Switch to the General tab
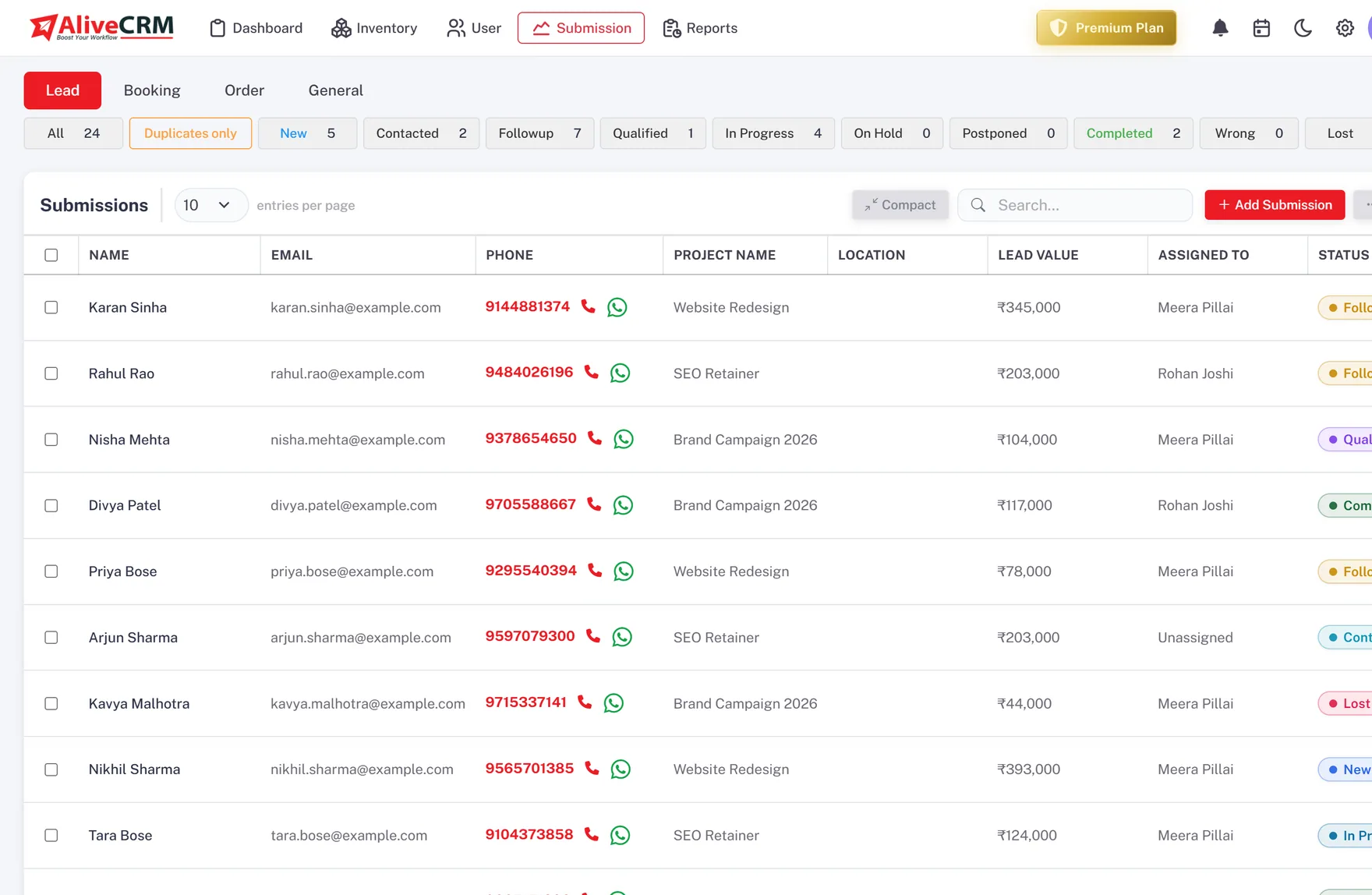 335,90
